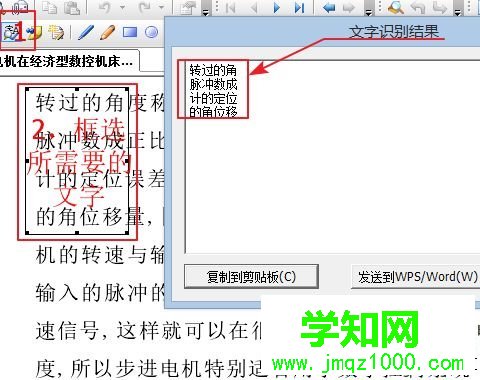This screenshot has width=480, height=380.
Task: Open the redo history dropdown arrow
Action: tap(161, 7)
